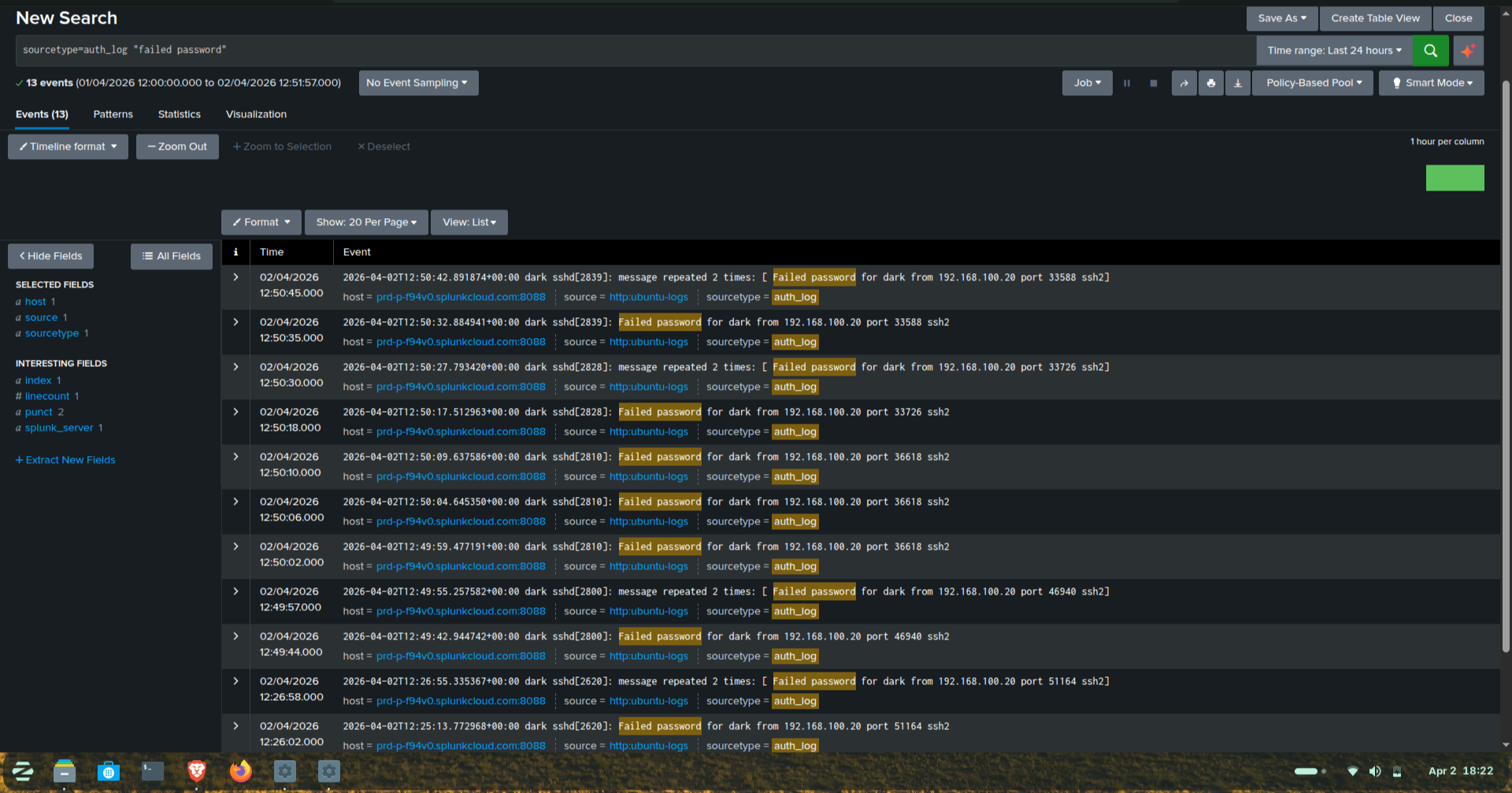Image resolution: width=1512 pixels, height=793 pixels.
Task: Expand the event at 12:26:58.000
Action: coord(235,681)
